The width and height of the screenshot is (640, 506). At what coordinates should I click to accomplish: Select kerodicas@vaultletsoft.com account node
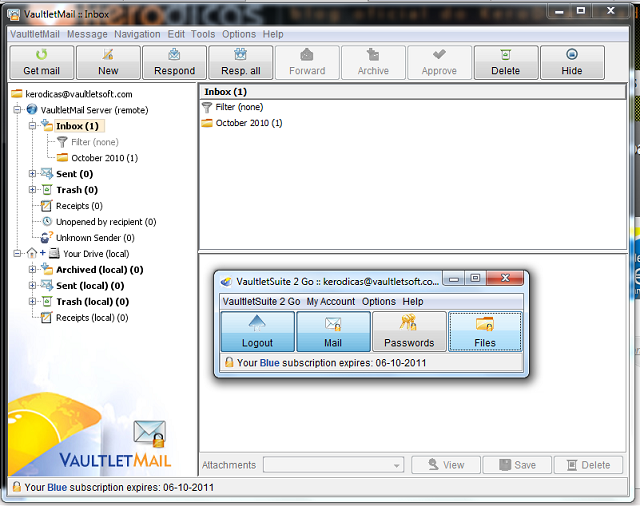79,94
